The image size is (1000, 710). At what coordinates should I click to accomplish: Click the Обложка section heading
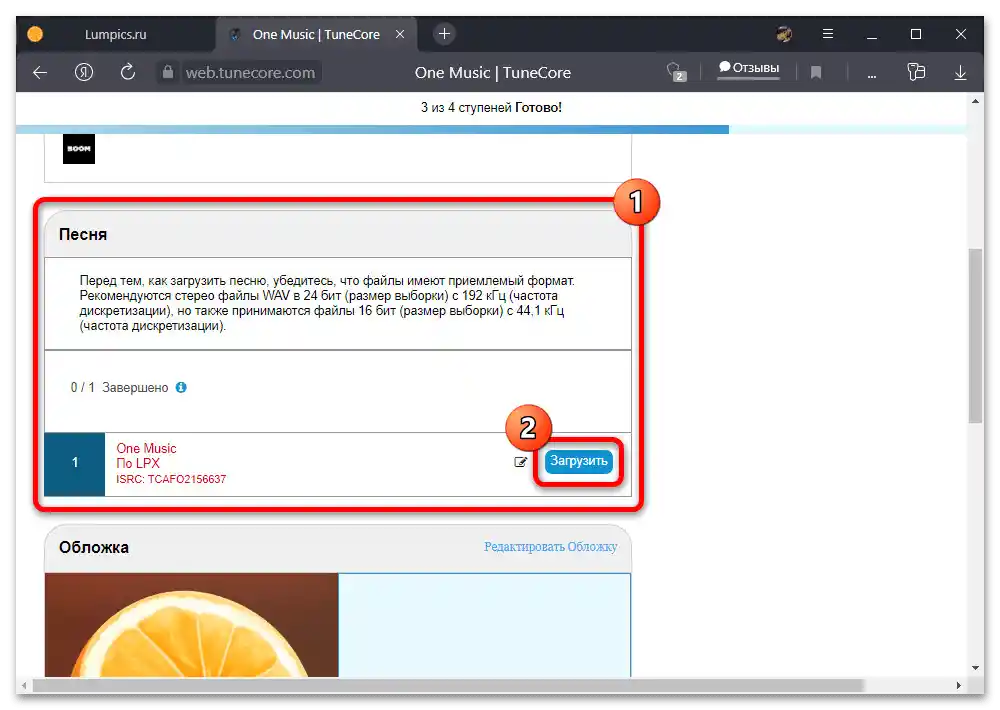pos(94,547)
